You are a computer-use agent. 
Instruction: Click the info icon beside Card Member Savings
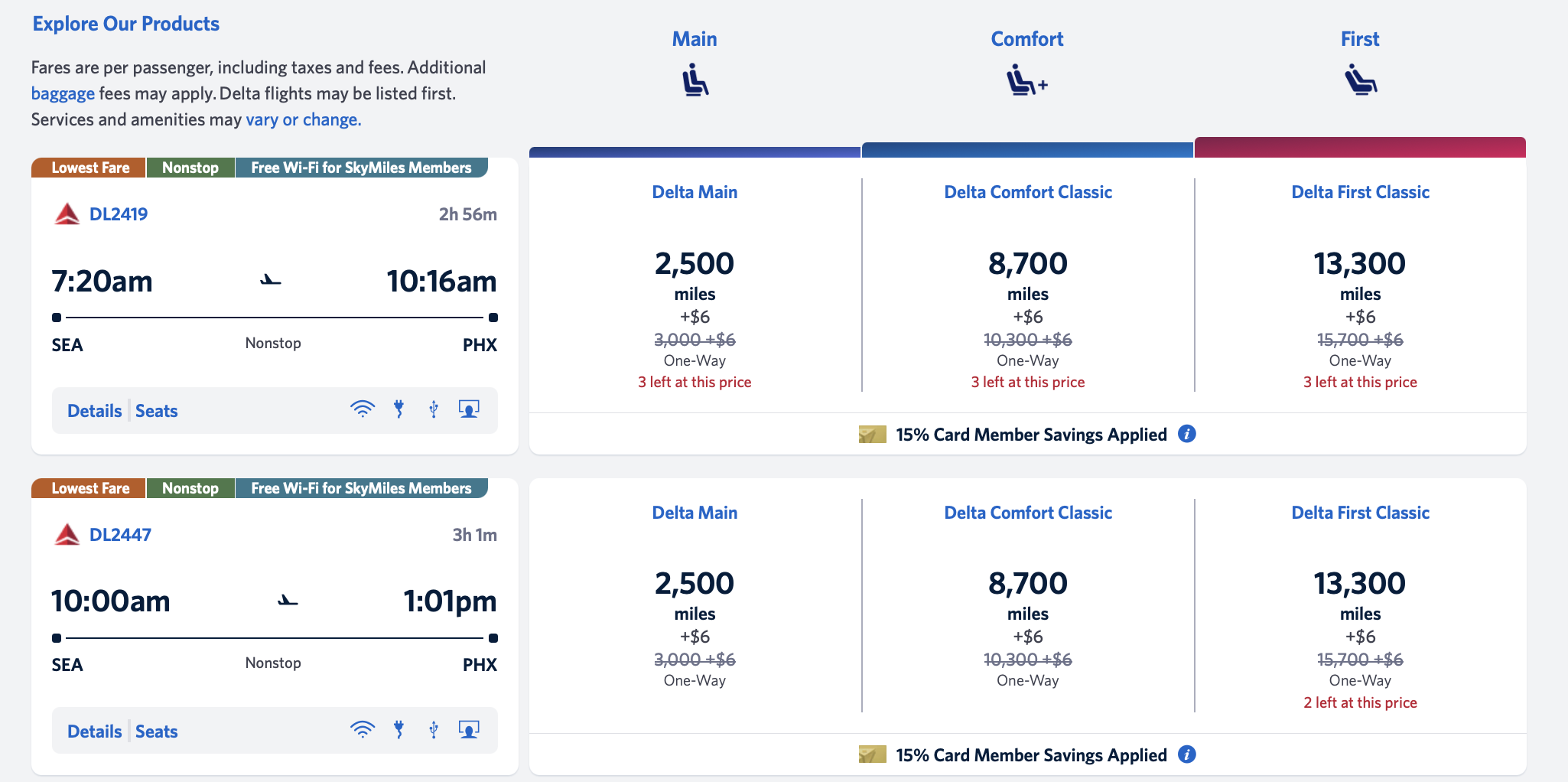[1188, 434]
